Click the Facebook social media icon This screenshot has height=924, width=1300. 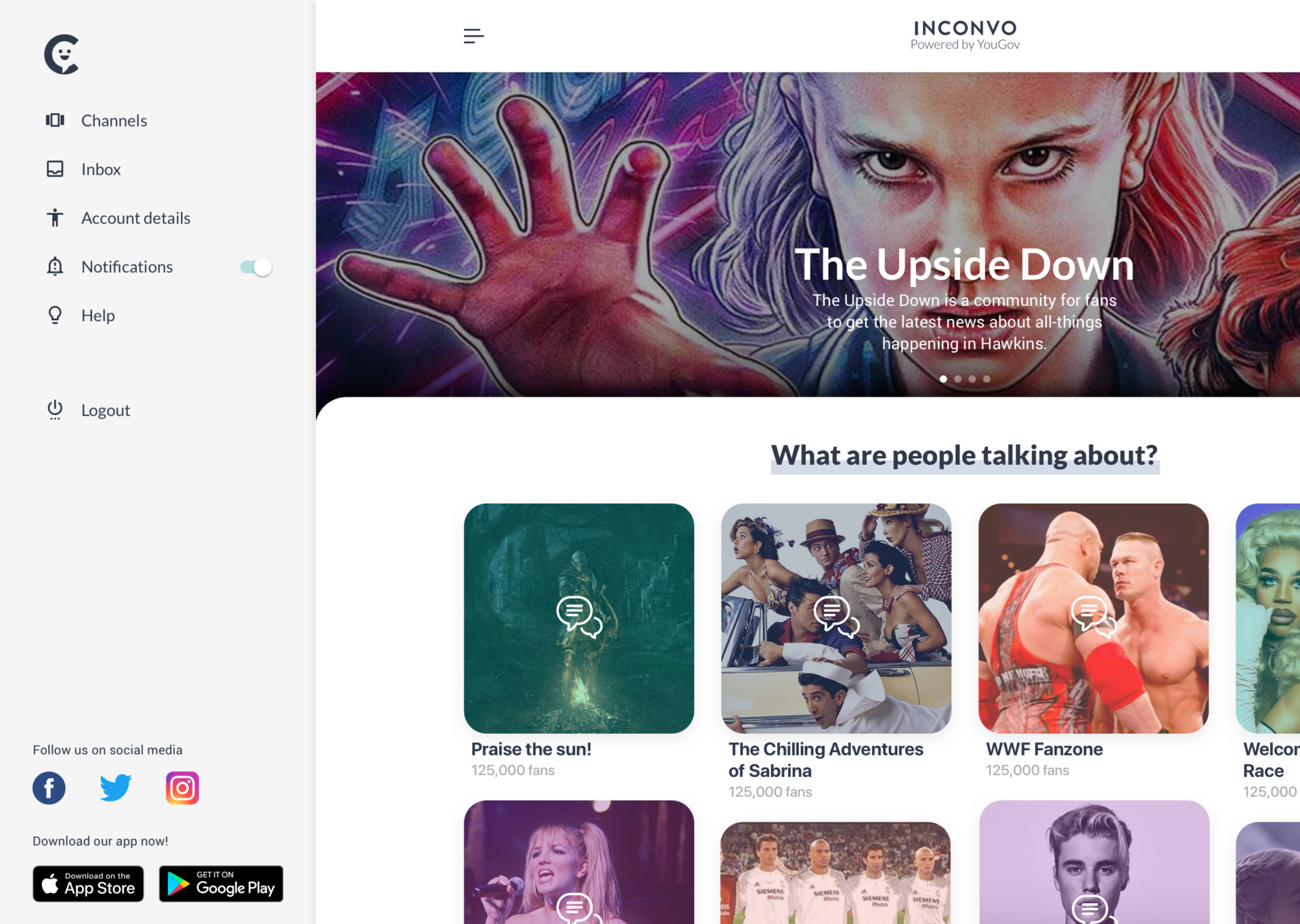pos(49,787)
